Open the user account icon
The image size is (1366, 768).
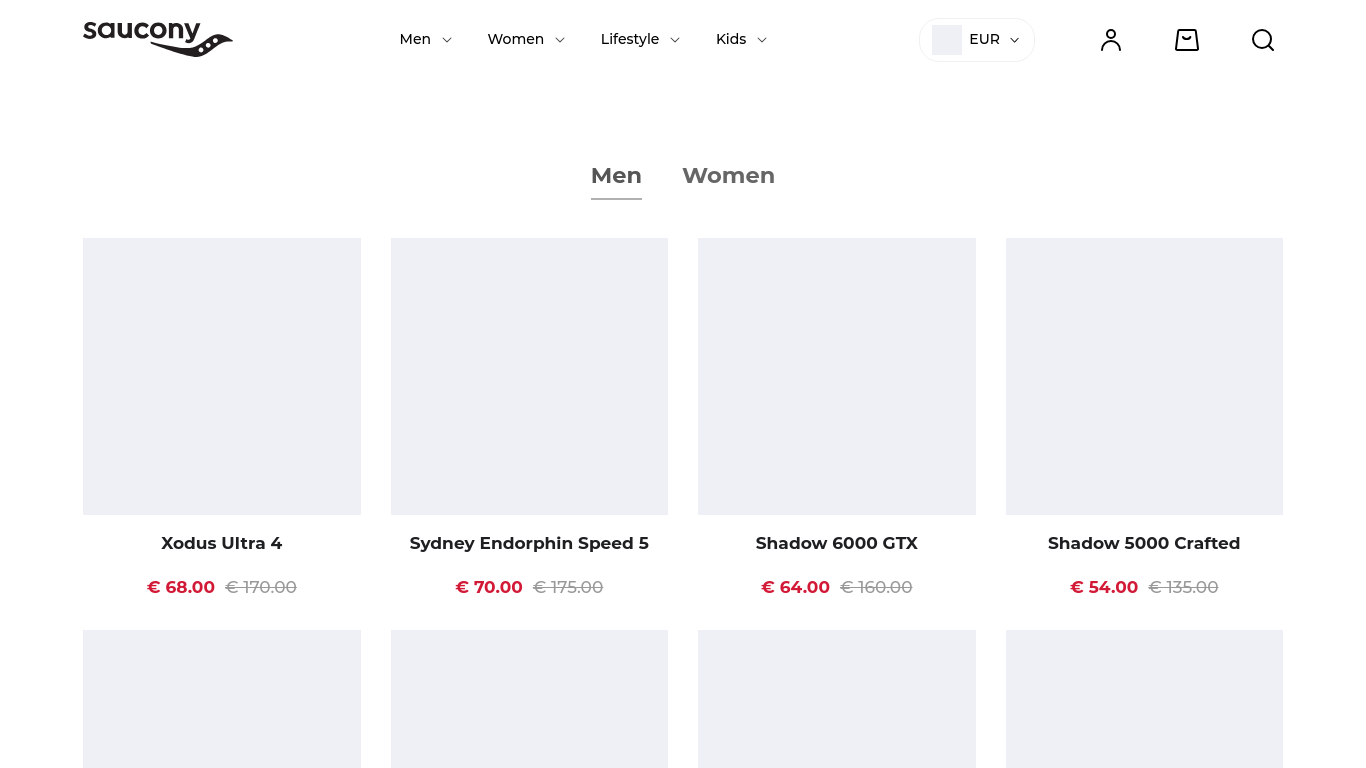pos(1111,40)
